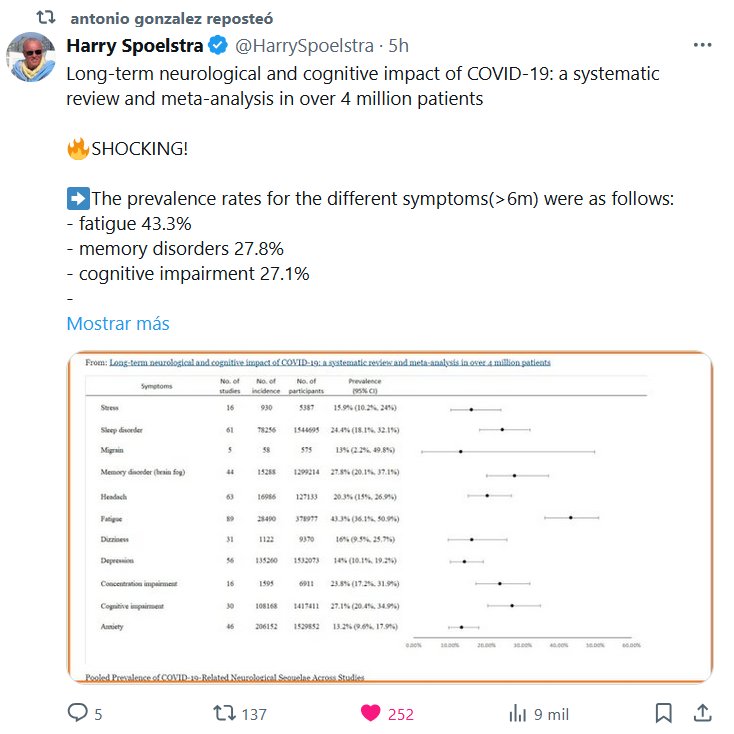Click the 252 likes count
The height and width of the screenshot is (734, 734).
pyautogui.click(x=400, y=714)
